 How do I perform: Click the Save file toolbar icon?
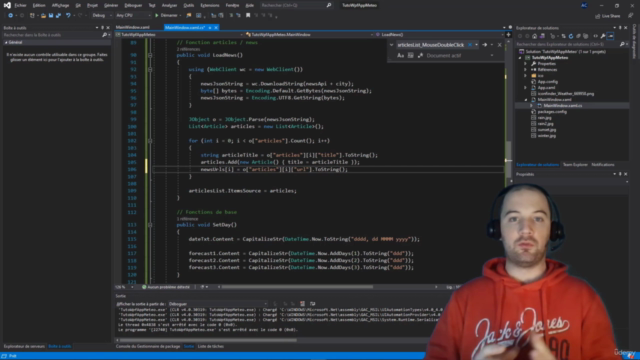tap(51, 16)
